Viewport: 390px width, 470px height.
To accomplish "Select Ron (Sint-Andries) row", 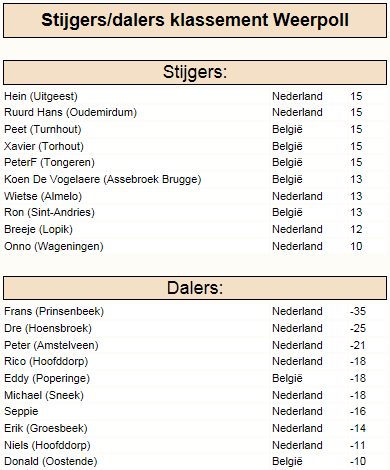I will (x=195, y=212).
